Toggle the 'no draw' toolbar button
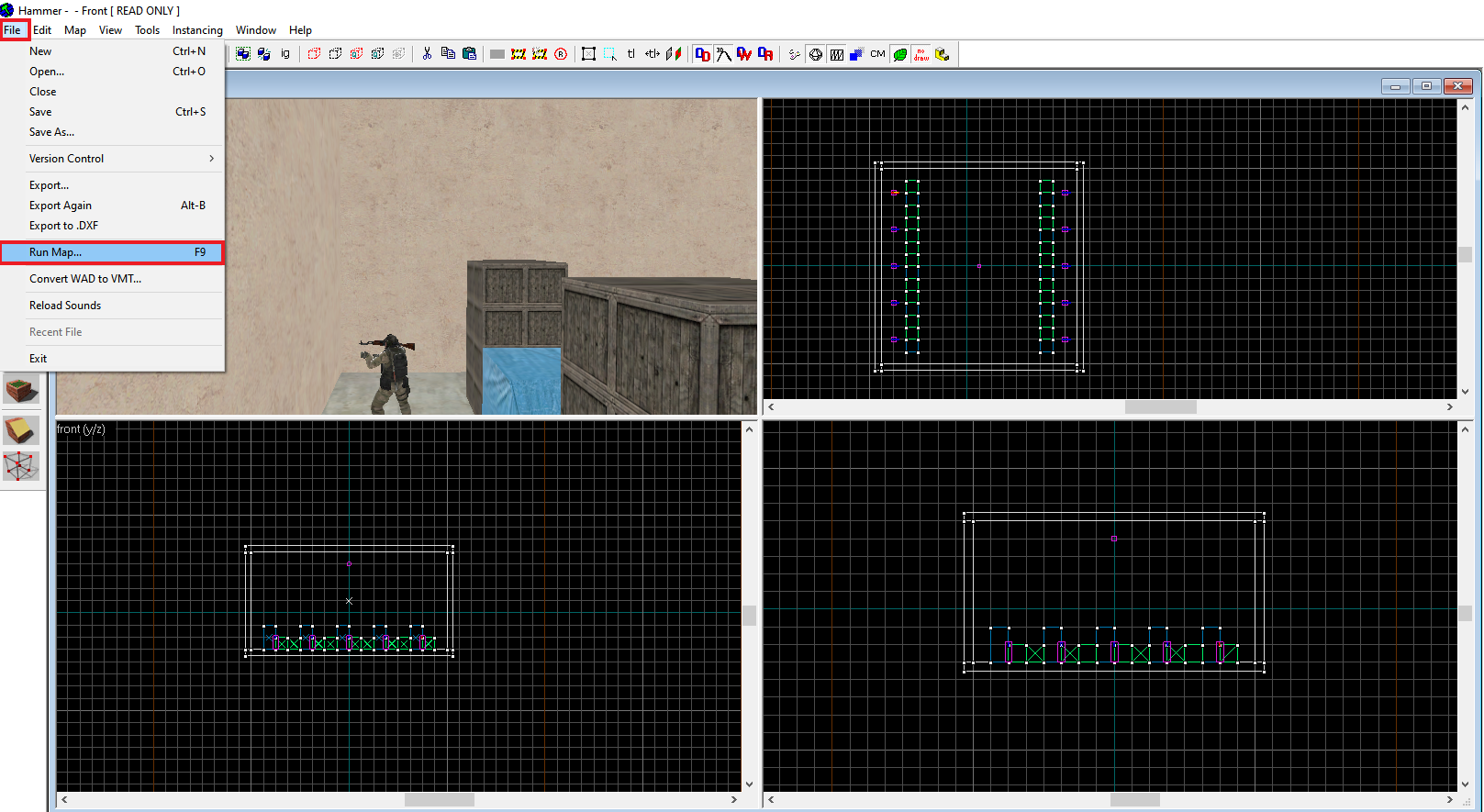The image size is (1484, 812). point(921,54)
